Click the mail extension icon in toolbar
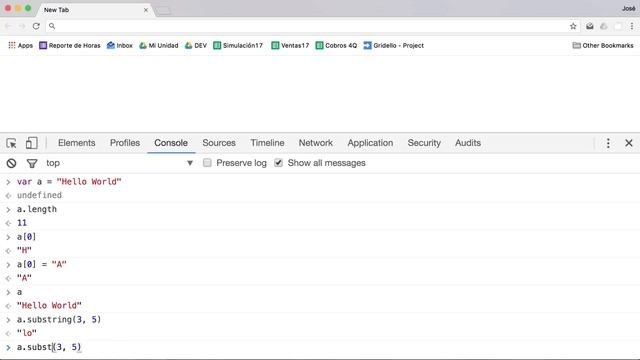The image size is (640, 360). tap(590, 26)
